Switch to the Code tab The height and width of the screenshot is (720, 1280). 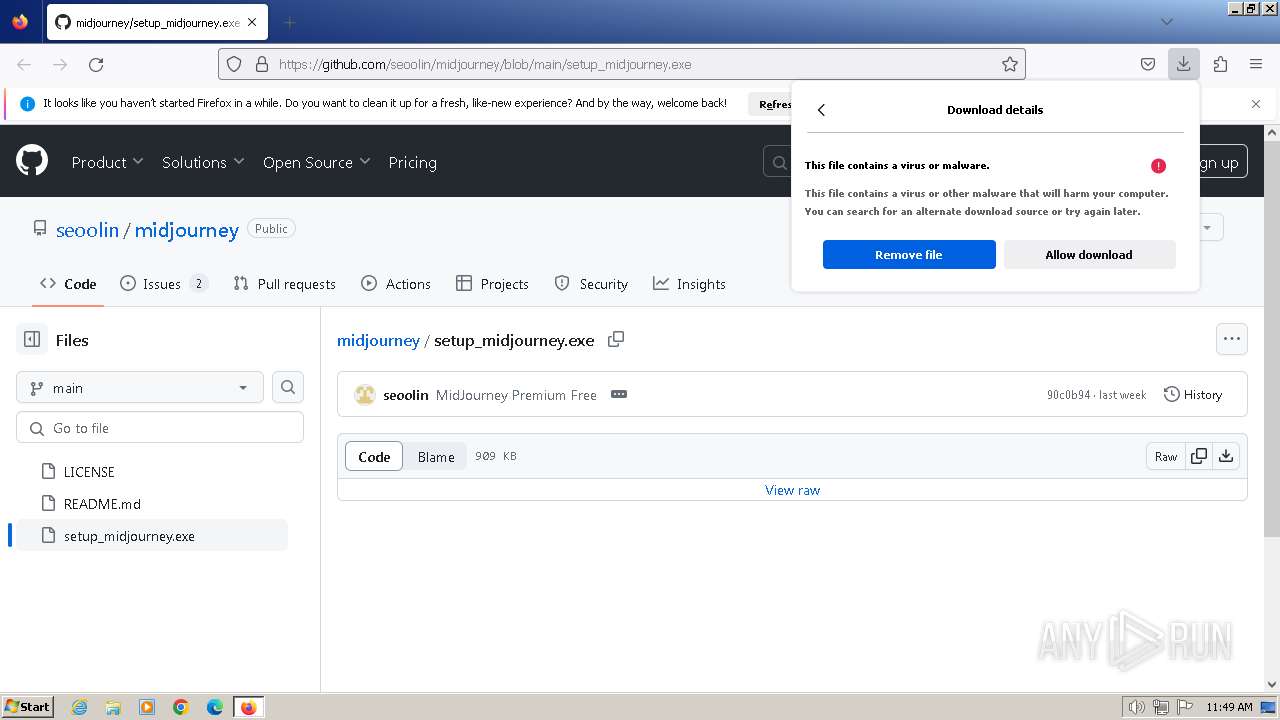click(x=68, y=284)
